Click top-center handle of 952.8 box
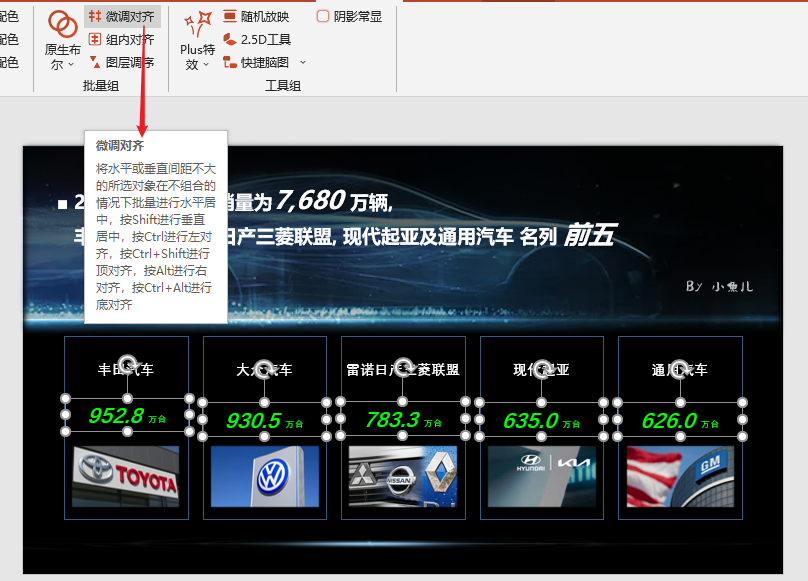808x581 pixels. pyautogui.click(x=127, y=399)
